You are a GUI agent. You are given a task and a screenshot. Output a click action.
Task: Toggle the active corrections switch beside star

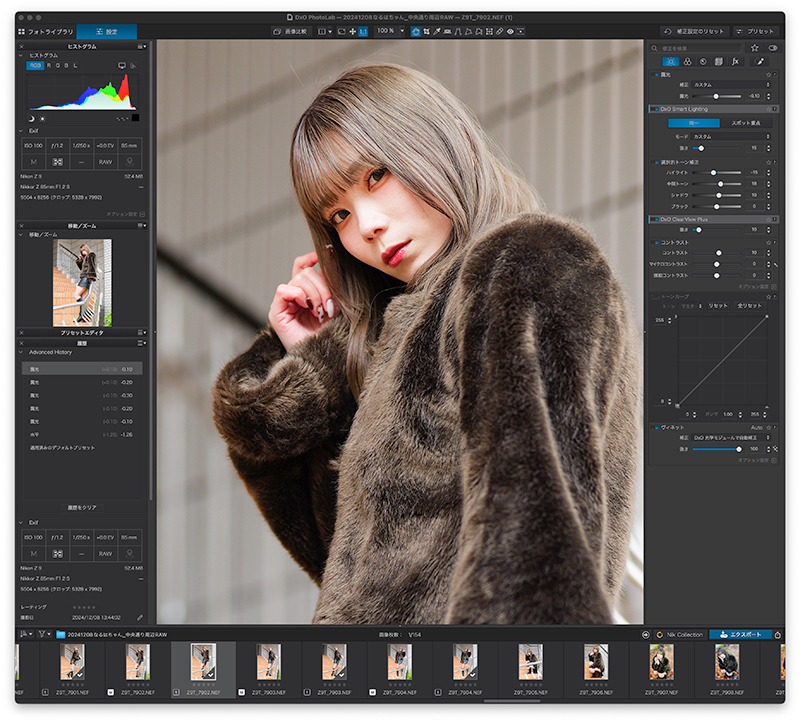(x=772, y=47)
